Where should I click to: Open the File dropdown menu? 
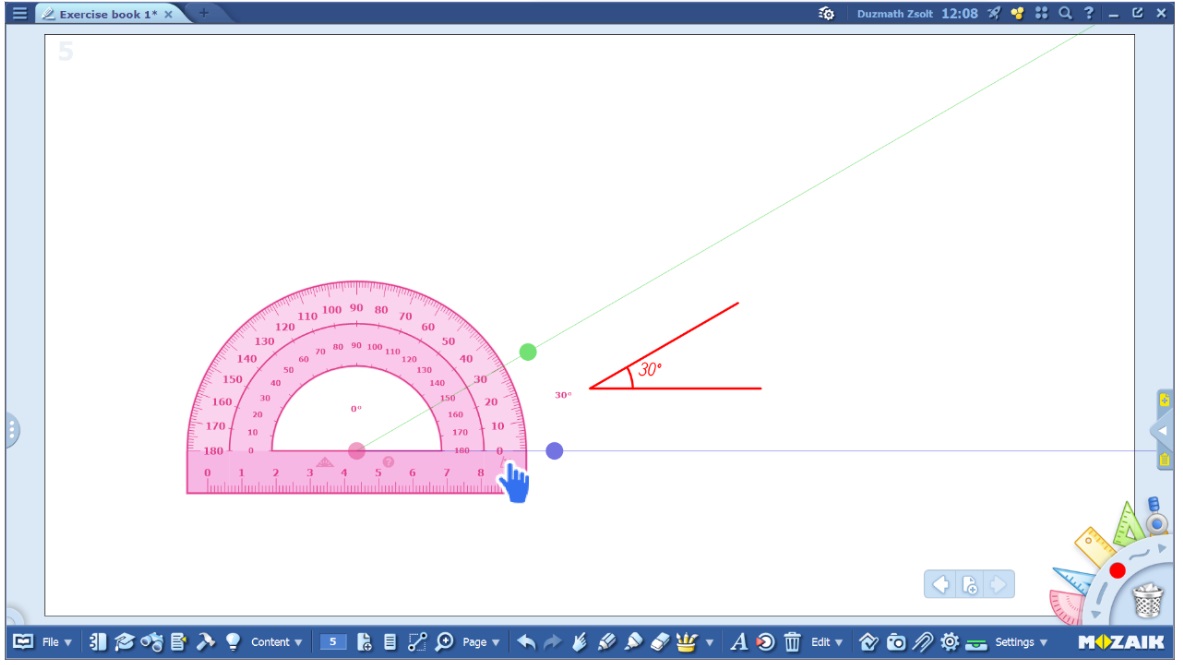(56, 642)
